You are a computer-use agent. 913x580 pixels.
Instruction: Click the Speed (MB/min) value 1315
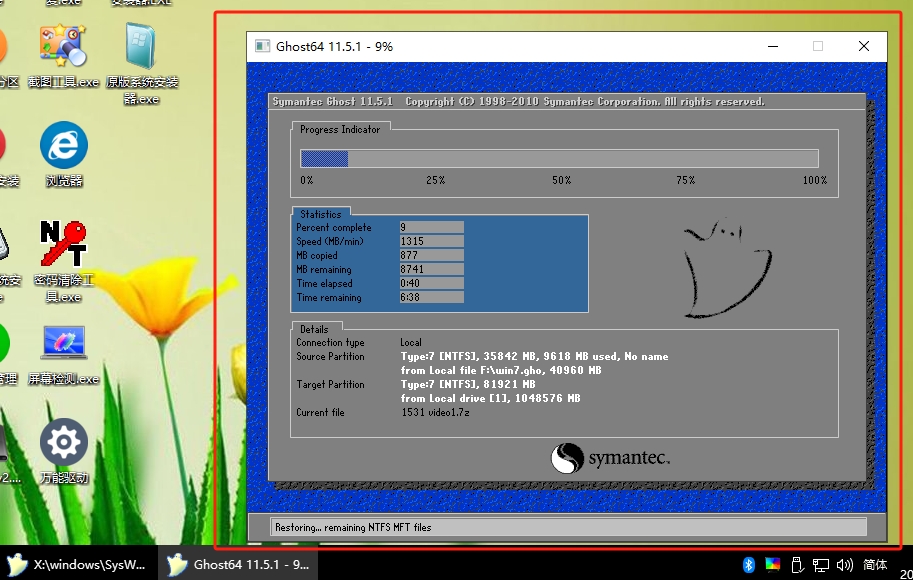[431, 241]
